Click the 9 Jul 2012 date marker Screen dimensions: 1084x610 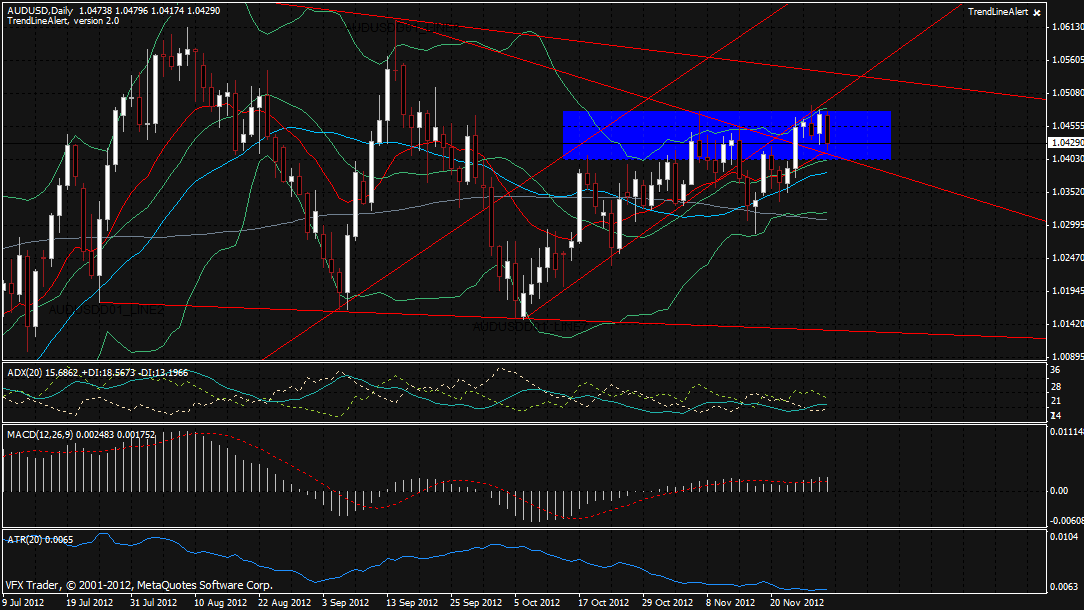24,602
